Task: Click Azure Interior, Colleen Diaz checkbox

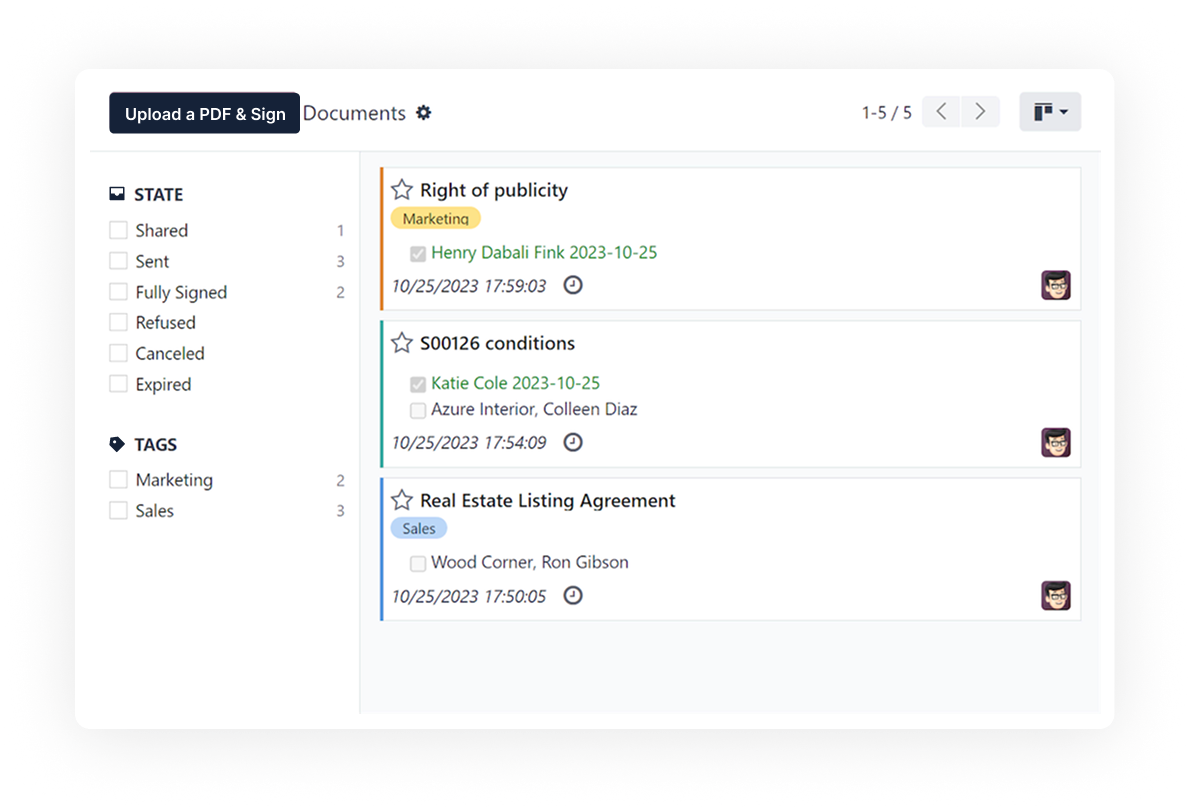Action: 417,411
